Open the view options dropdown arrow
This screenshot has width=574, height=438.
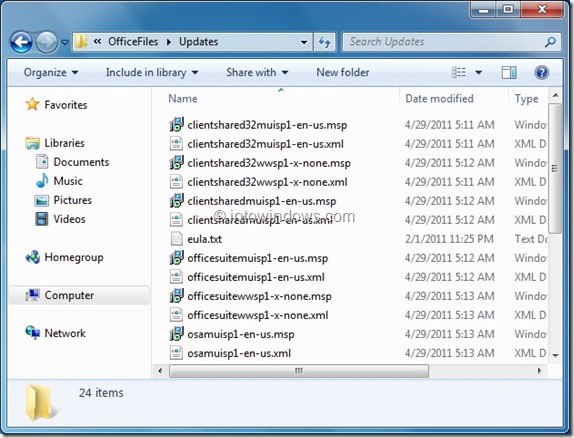coord(478,73)
